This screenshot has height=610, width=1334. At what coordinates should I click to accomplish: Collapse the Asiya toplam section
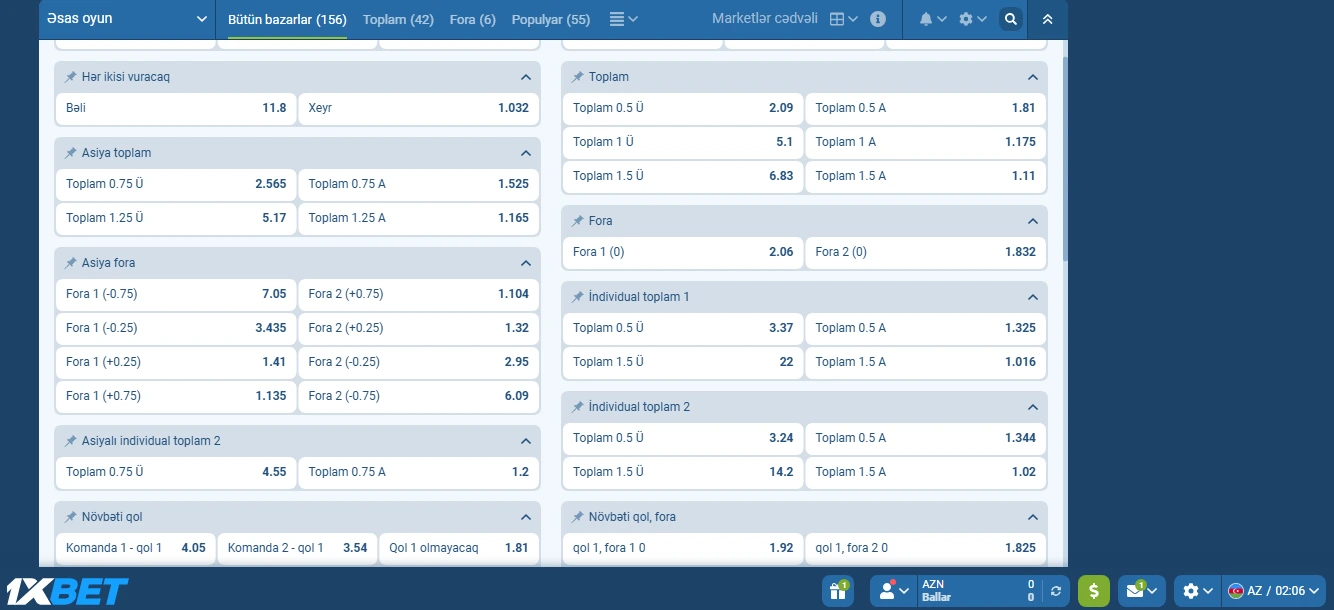tap(526, 153)
